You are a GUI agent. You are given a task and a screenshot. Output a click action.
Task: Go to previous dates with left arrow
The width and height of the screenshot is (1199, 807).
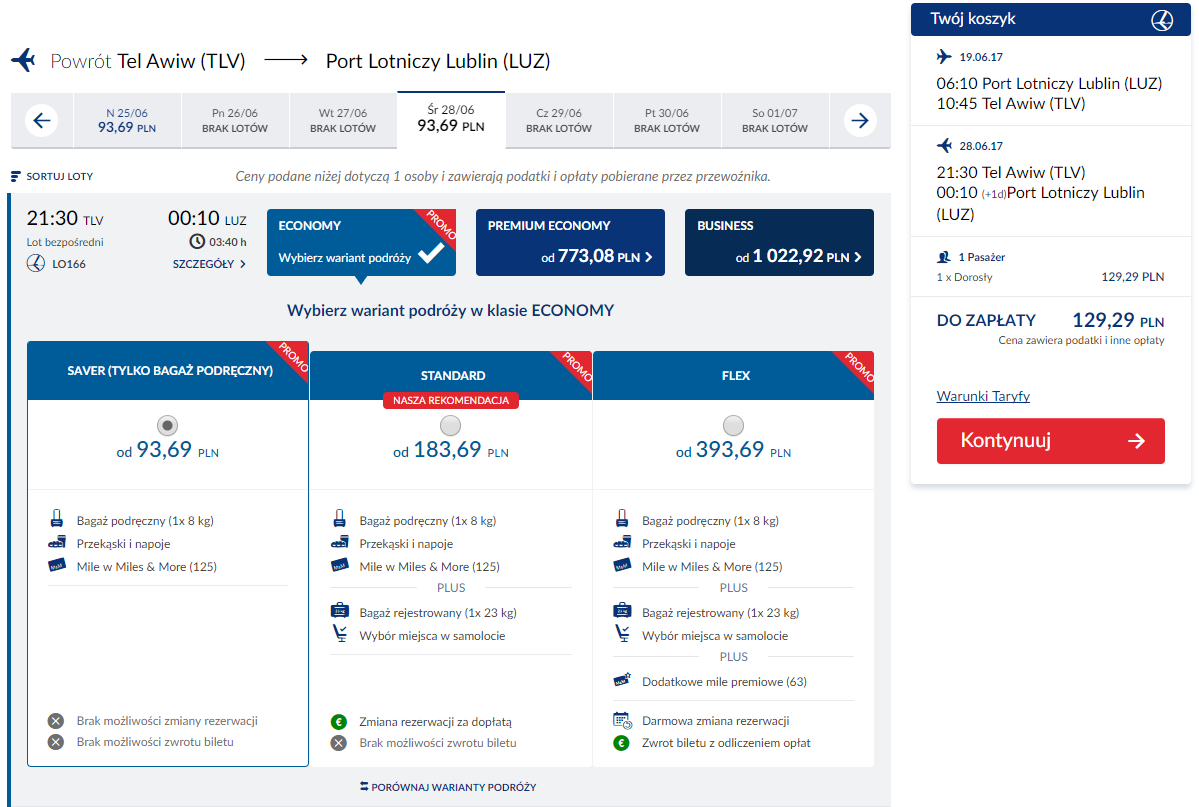[42, 120]
